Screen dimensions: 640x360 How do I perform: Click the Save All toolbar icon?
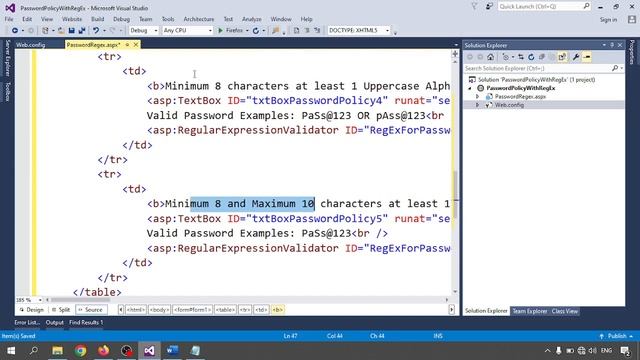[x=82, y=31]
